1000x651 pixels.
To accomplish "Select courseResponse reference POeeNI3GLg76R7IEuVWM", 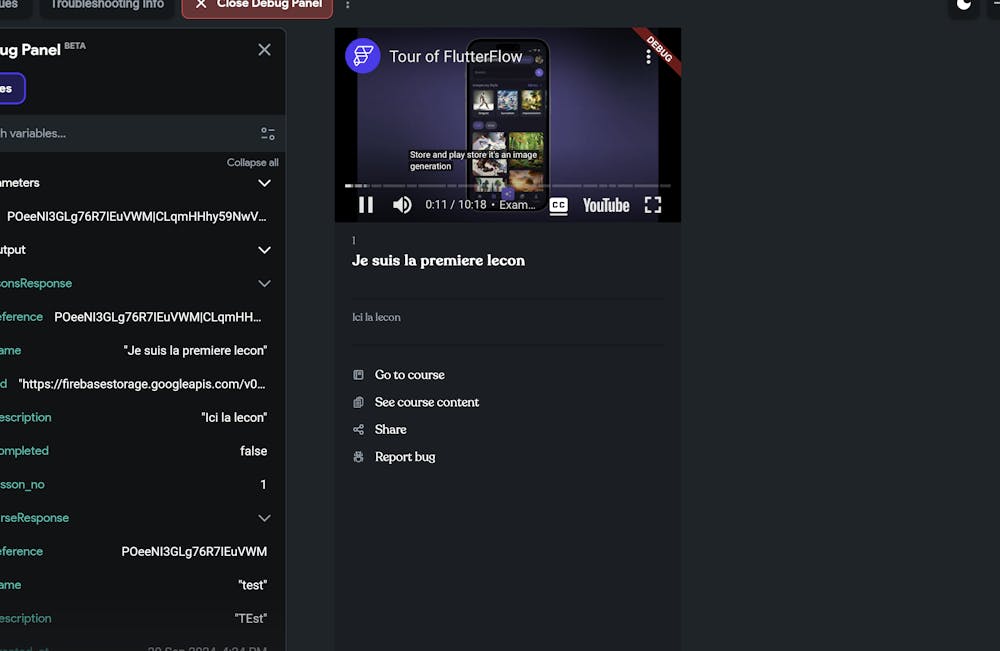I will click(194, 552).
